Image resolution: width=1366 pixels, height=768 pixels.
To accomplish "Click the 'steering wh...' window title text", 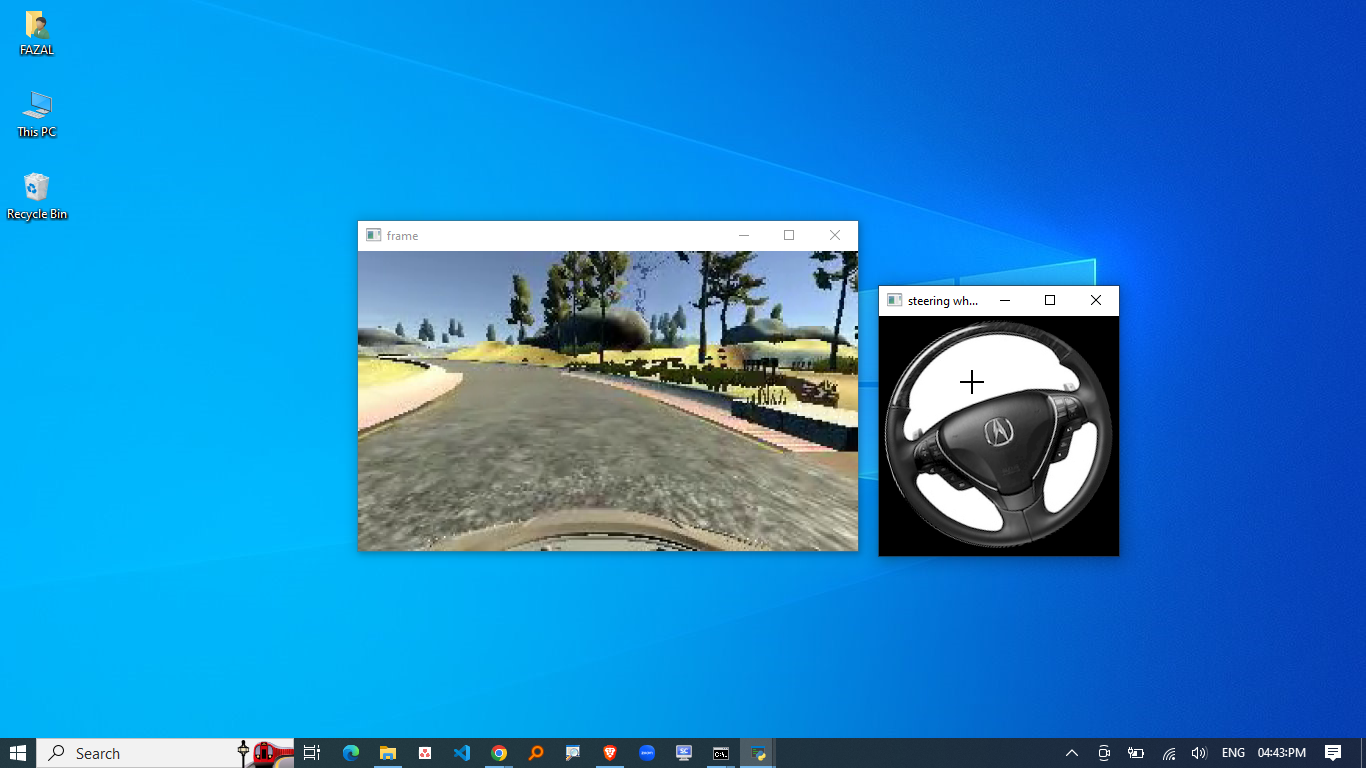I will pos(942,301).
